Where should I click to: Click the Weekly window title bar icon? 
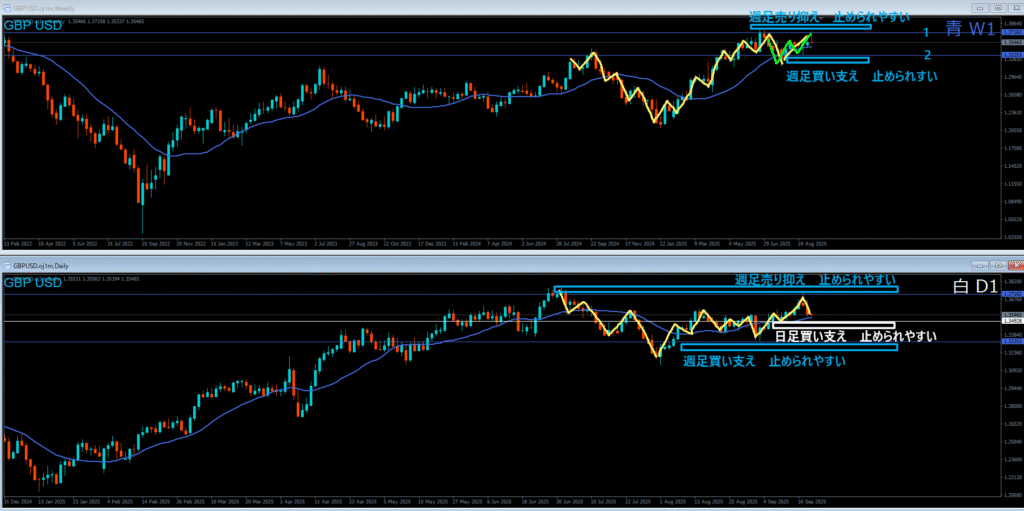pos(7,8)
